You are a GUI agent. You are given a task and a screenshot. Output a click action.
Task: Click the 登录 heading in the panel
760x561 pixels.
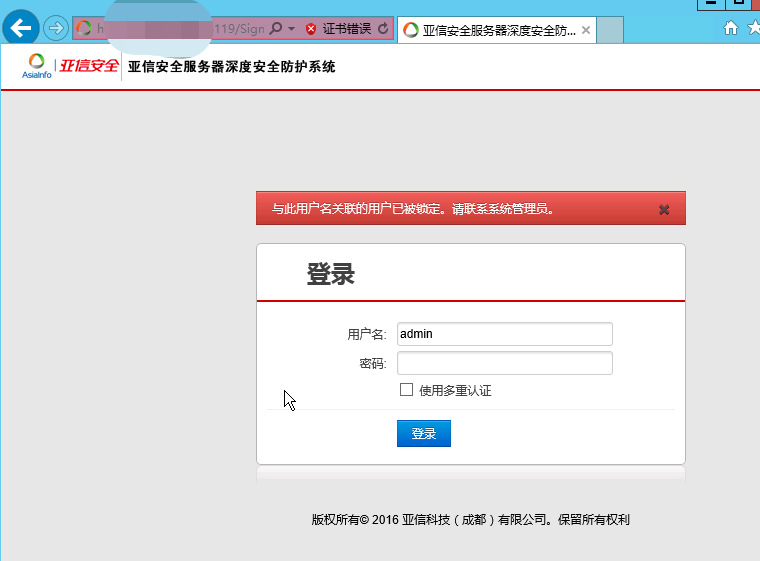(x=331, y=274)
